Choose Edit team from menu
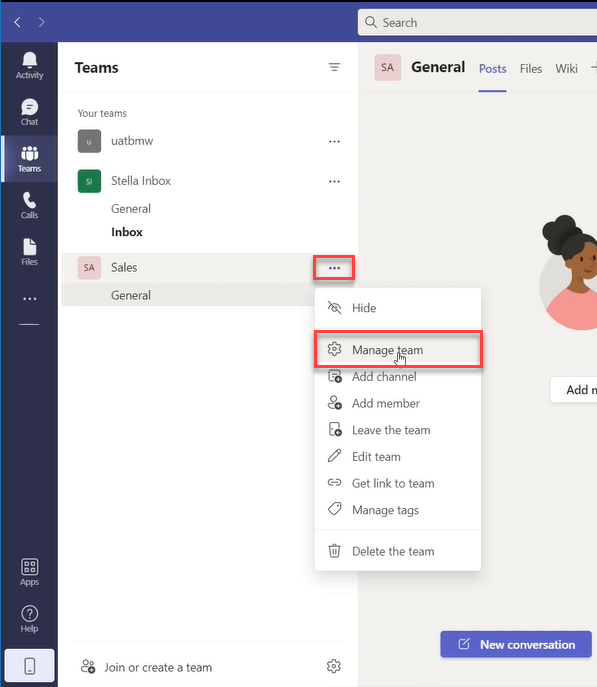This screenshot has height=687, width=597. (x=398, y=457)
